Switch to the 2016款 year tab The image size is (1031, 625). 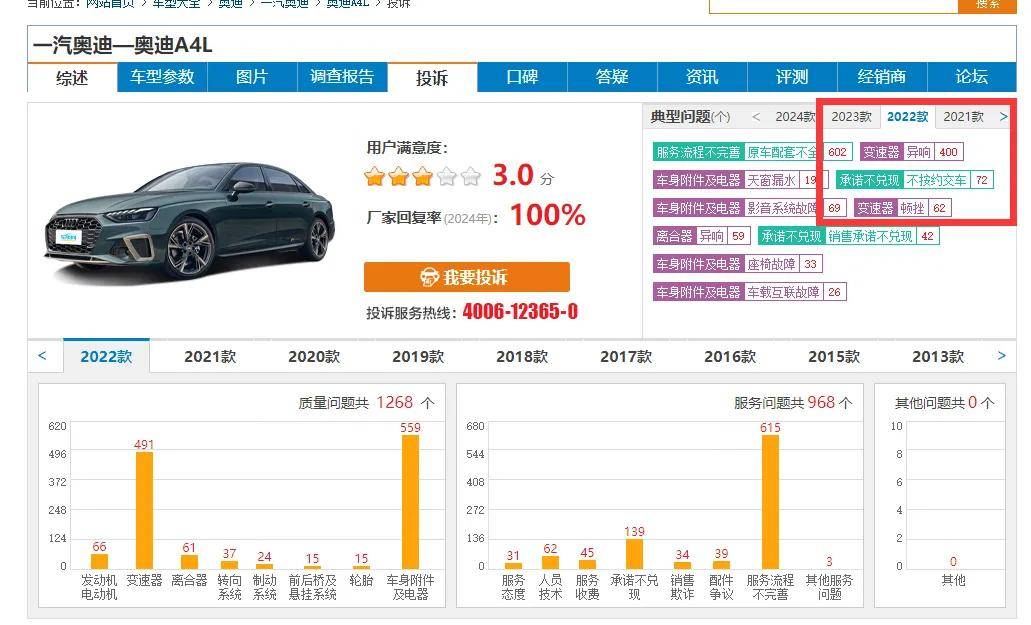[730, 356]
